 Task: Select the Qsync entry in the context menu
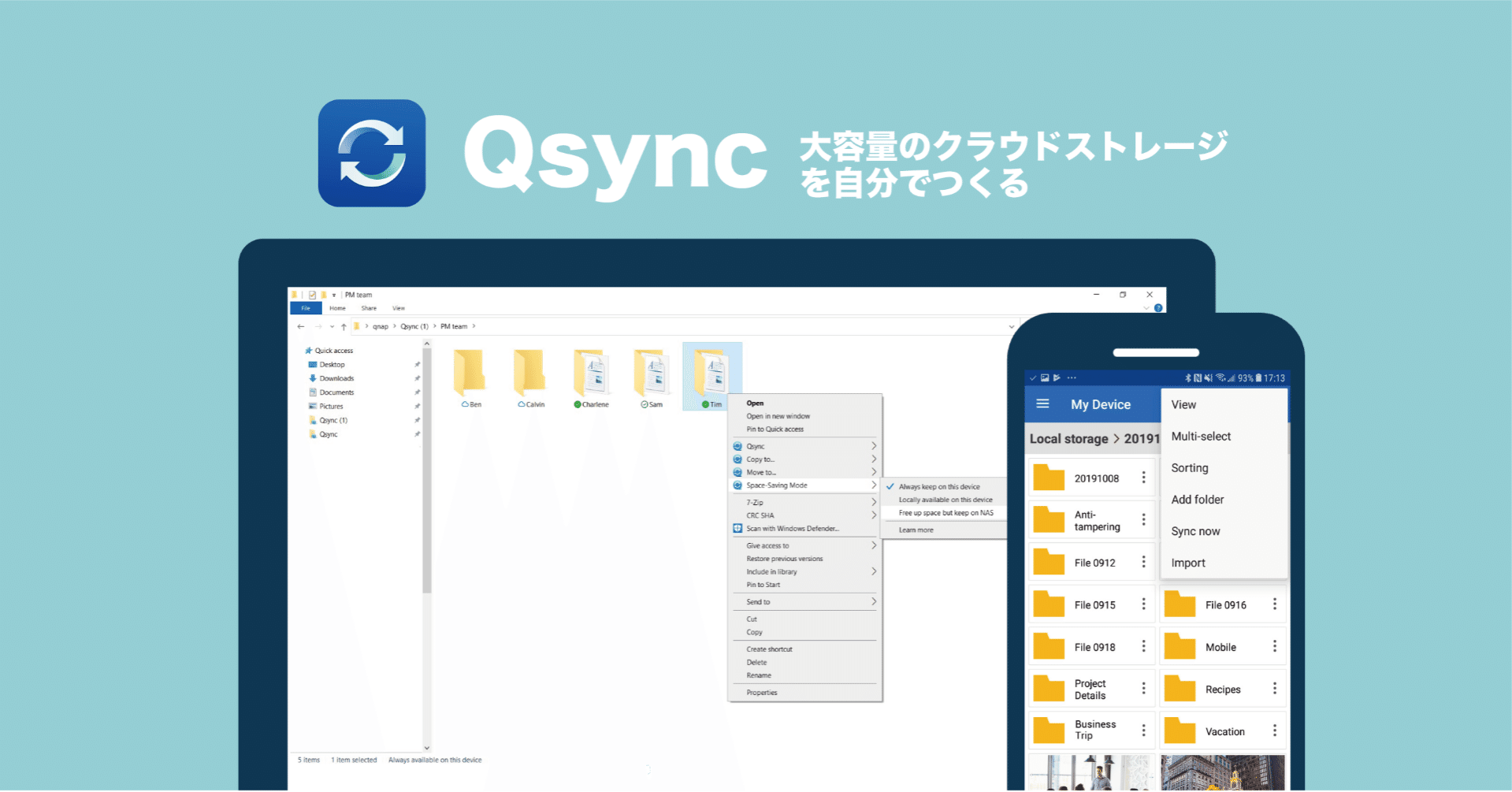(x=755, y=446)
